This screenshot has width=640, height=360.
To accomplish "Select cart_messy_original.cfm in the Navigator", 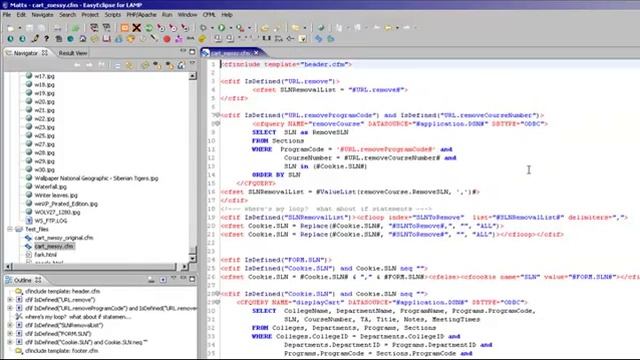I will point(64,238).
